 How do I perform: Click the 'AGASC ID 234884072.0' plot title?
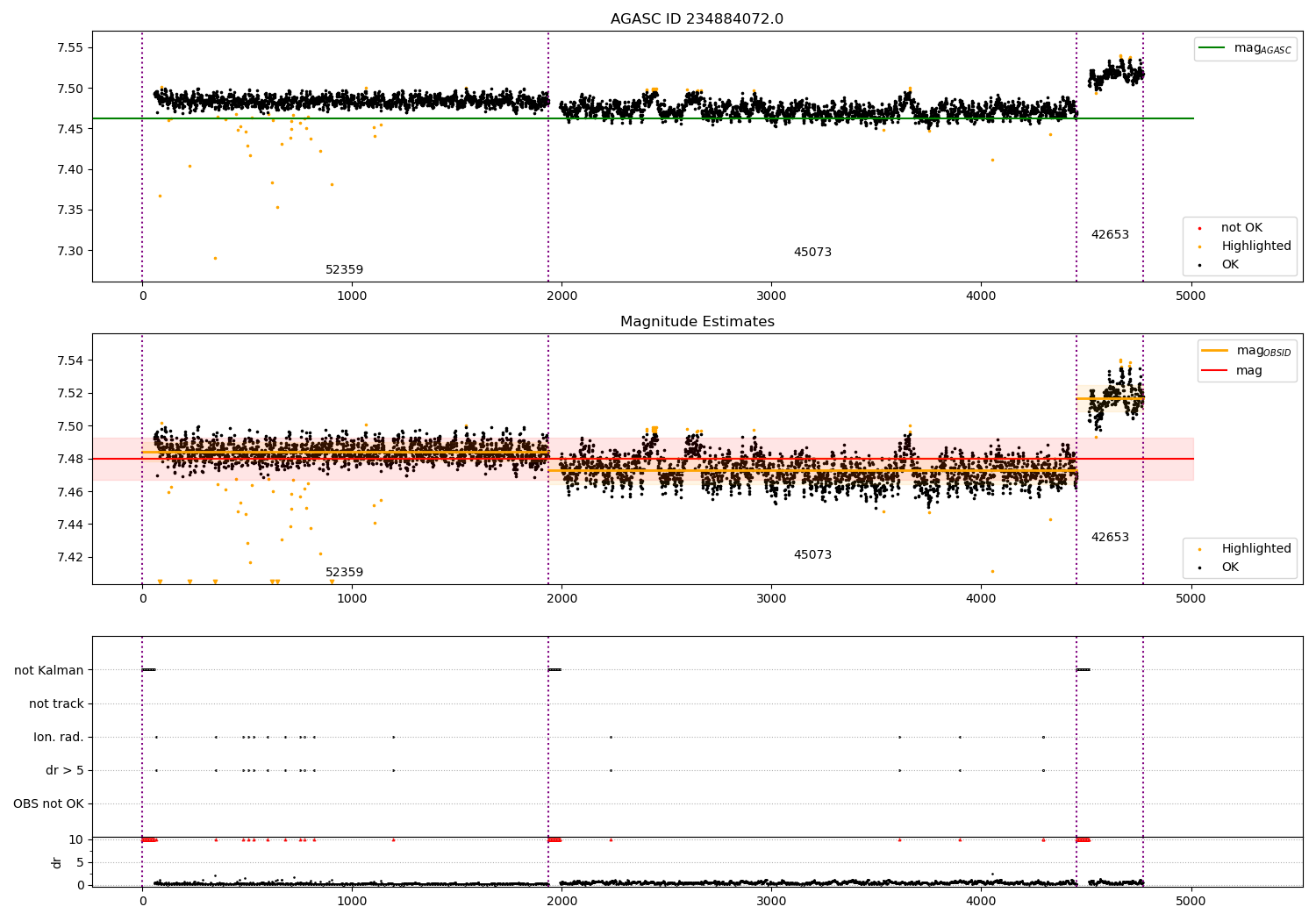click(697, 19)
